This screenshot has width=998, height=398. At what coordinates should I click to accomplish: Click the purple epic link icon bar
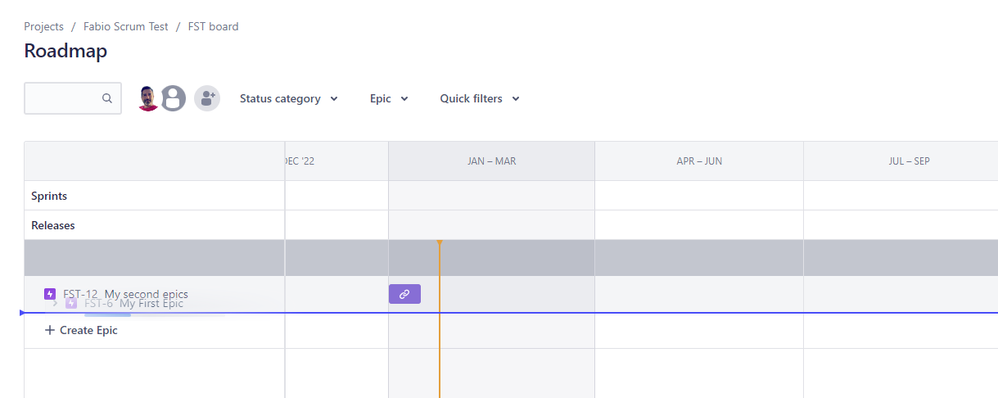(405, 294)
